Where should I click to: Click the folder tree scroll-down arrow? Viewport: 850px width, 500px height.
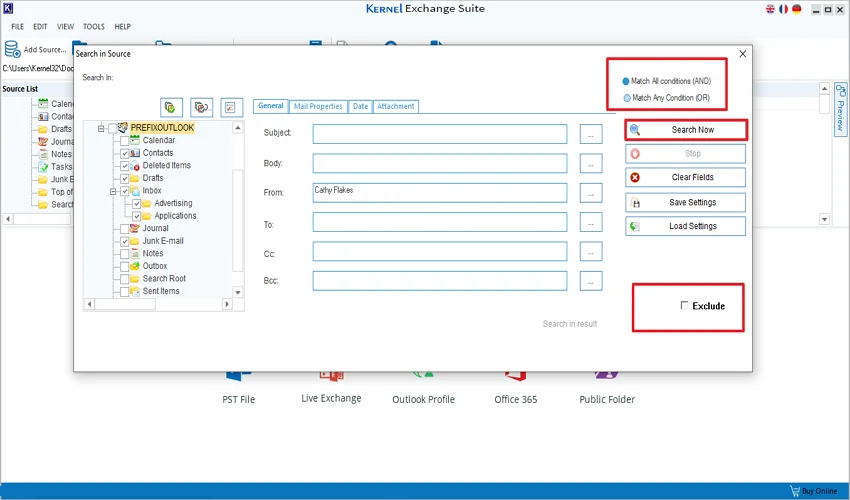237,292
